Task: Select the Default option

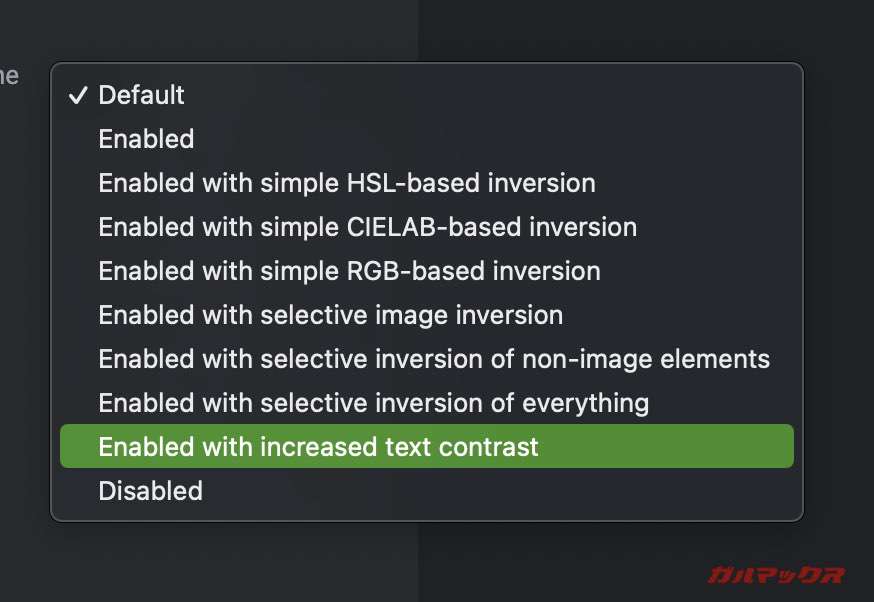Action: click(141, 95)
